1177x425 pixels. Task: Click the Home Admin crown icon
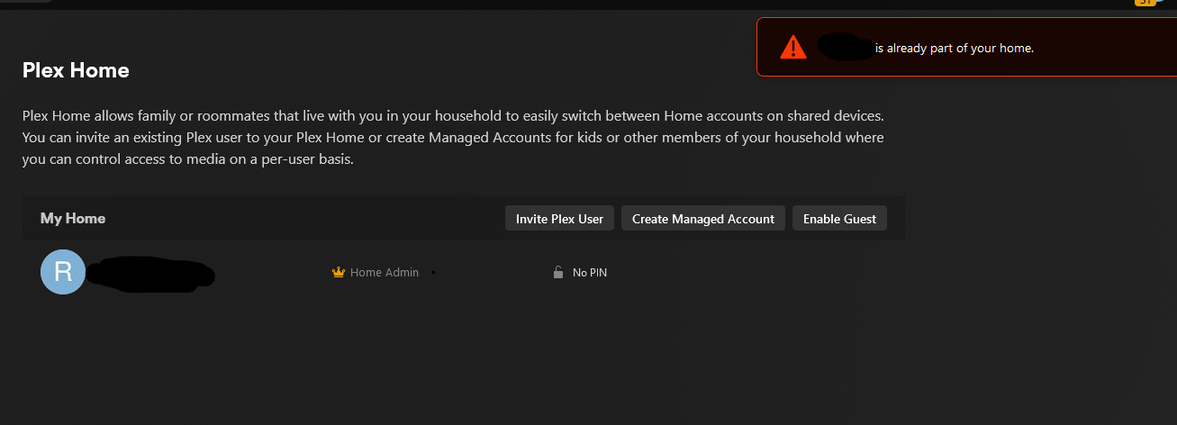338,273
